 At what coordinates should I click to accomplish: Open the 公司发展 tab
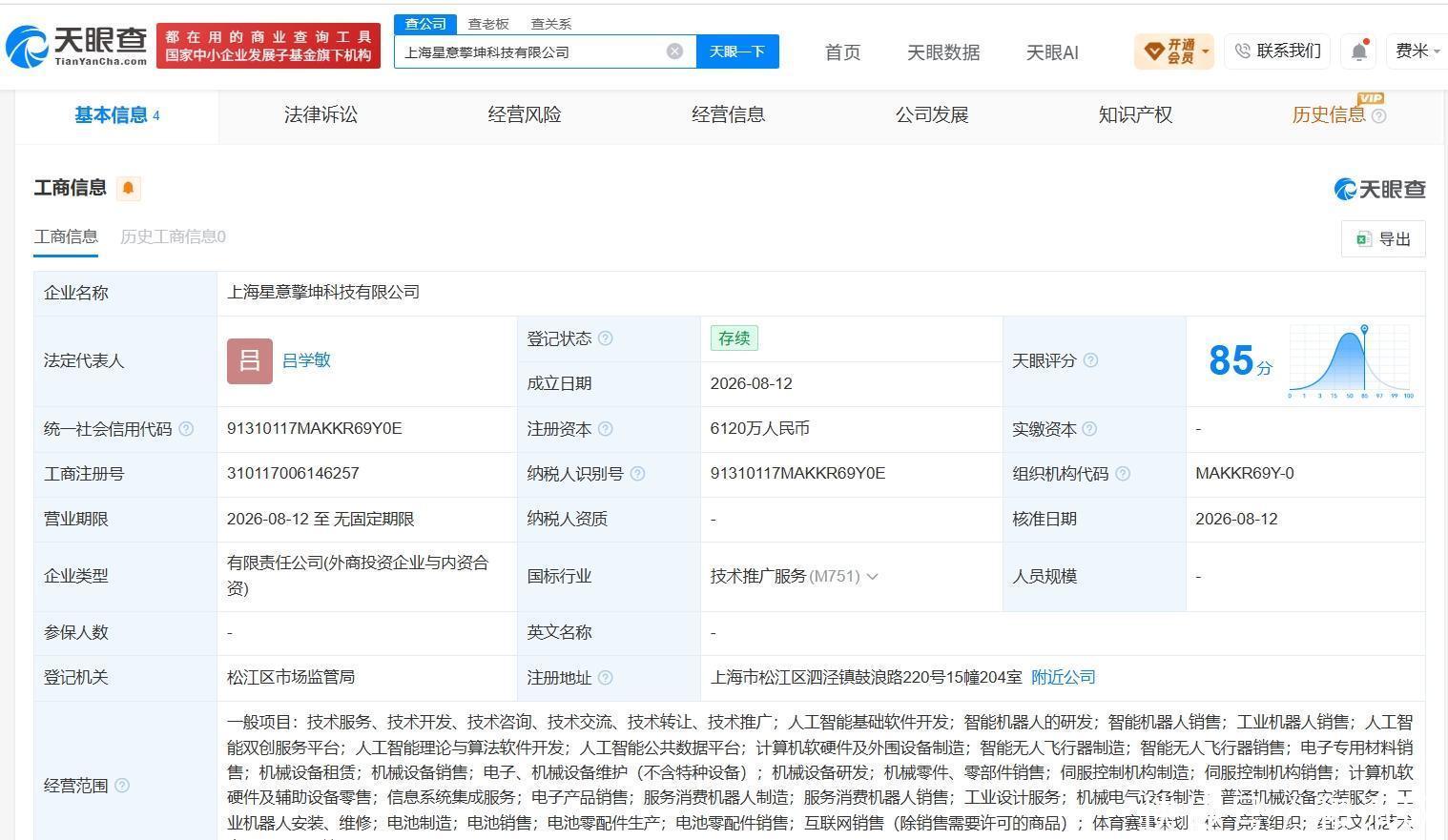pos(932,115)
